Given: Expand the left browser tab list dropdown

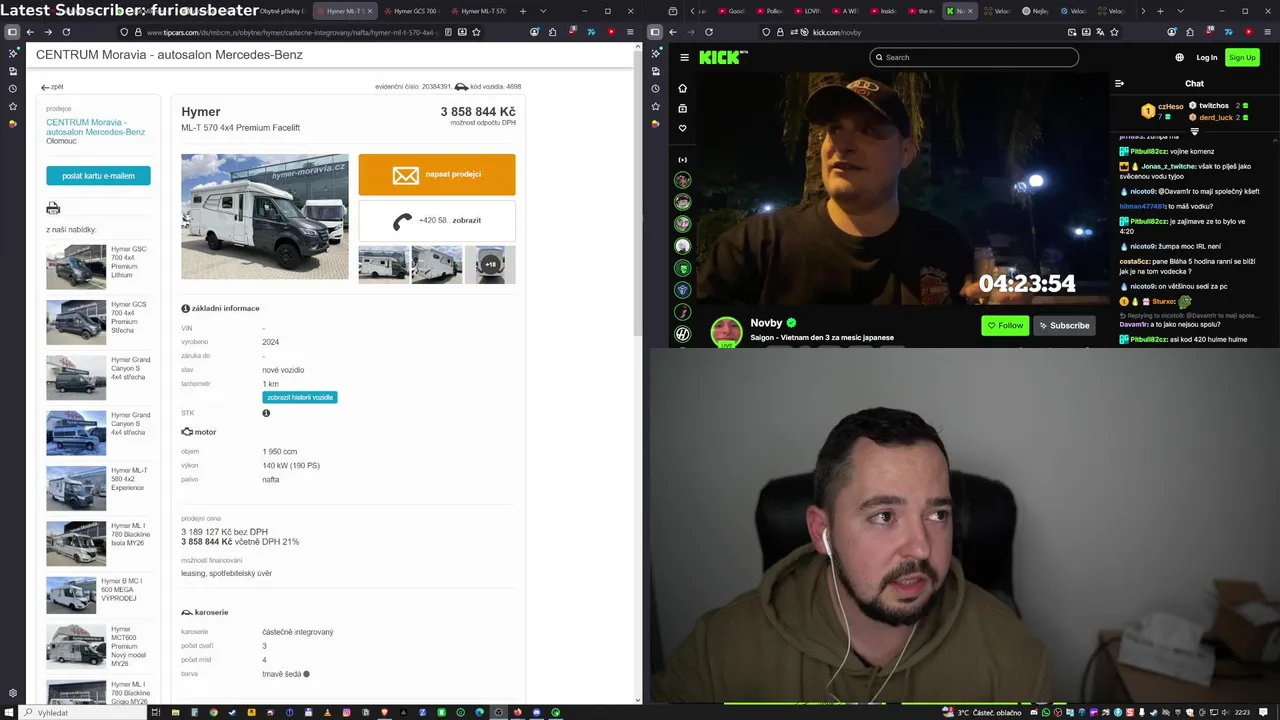Looking at the screenshot, I should coord(543,11).
